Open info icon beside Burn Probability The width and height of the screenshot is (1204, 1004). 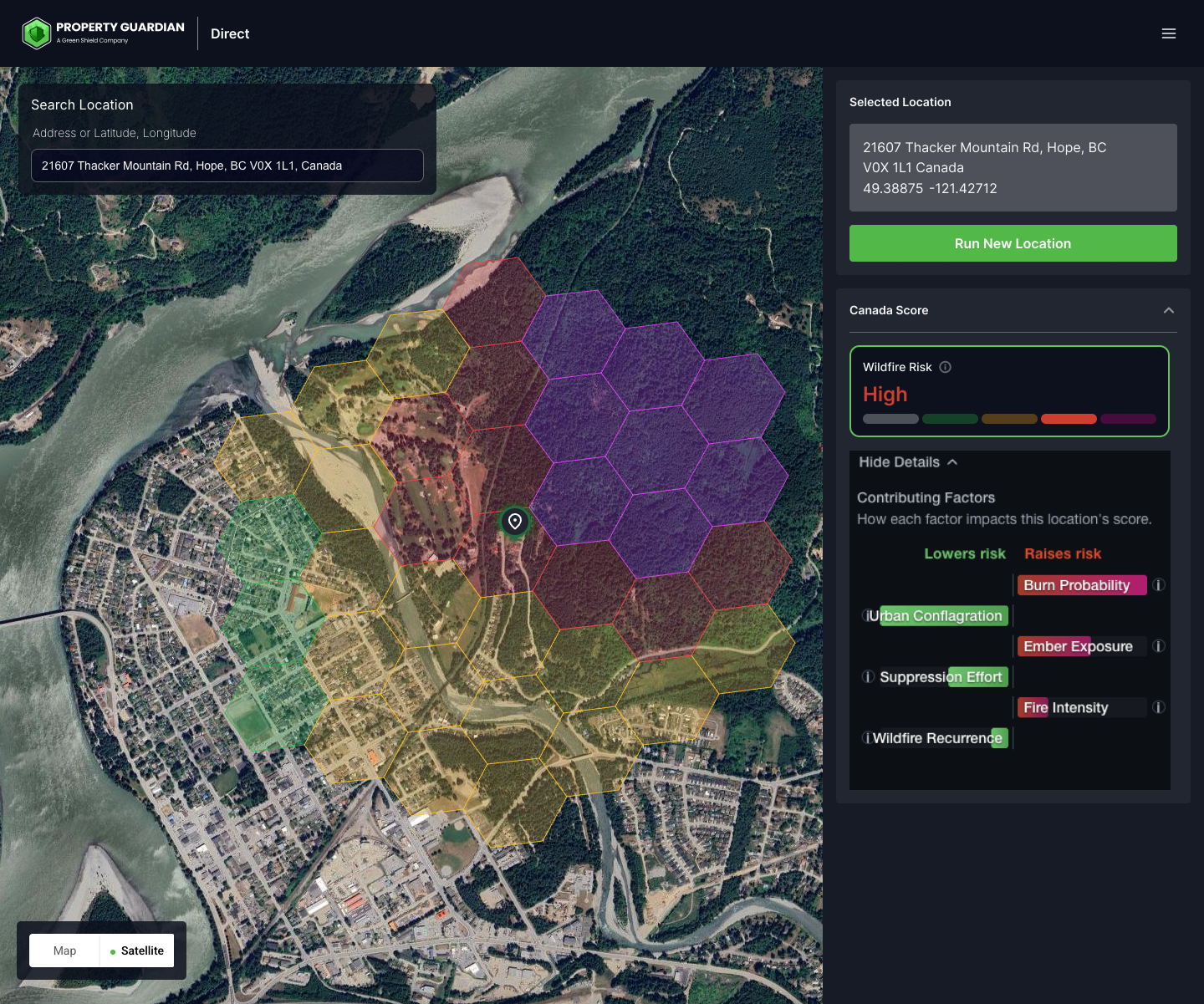pyautogui.click(x=1159, y=585)
